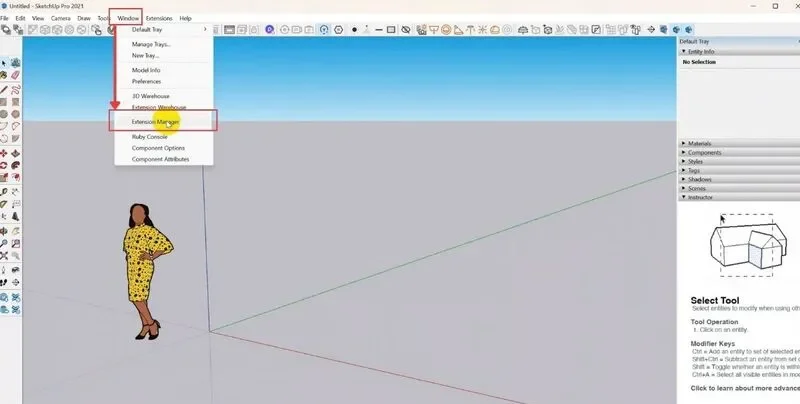Click the learn about more advanced link

click(x=745, y=388)
